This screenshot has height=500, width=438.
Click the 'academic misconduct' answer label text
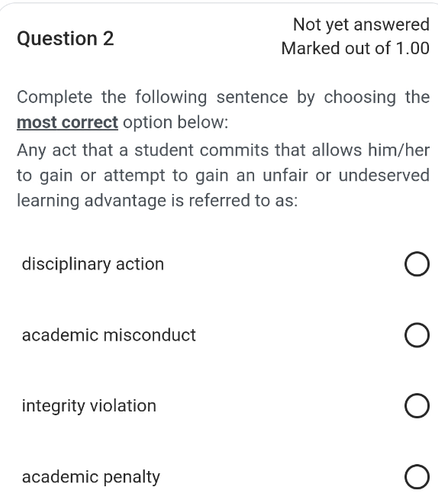click(x=109, y=335)
